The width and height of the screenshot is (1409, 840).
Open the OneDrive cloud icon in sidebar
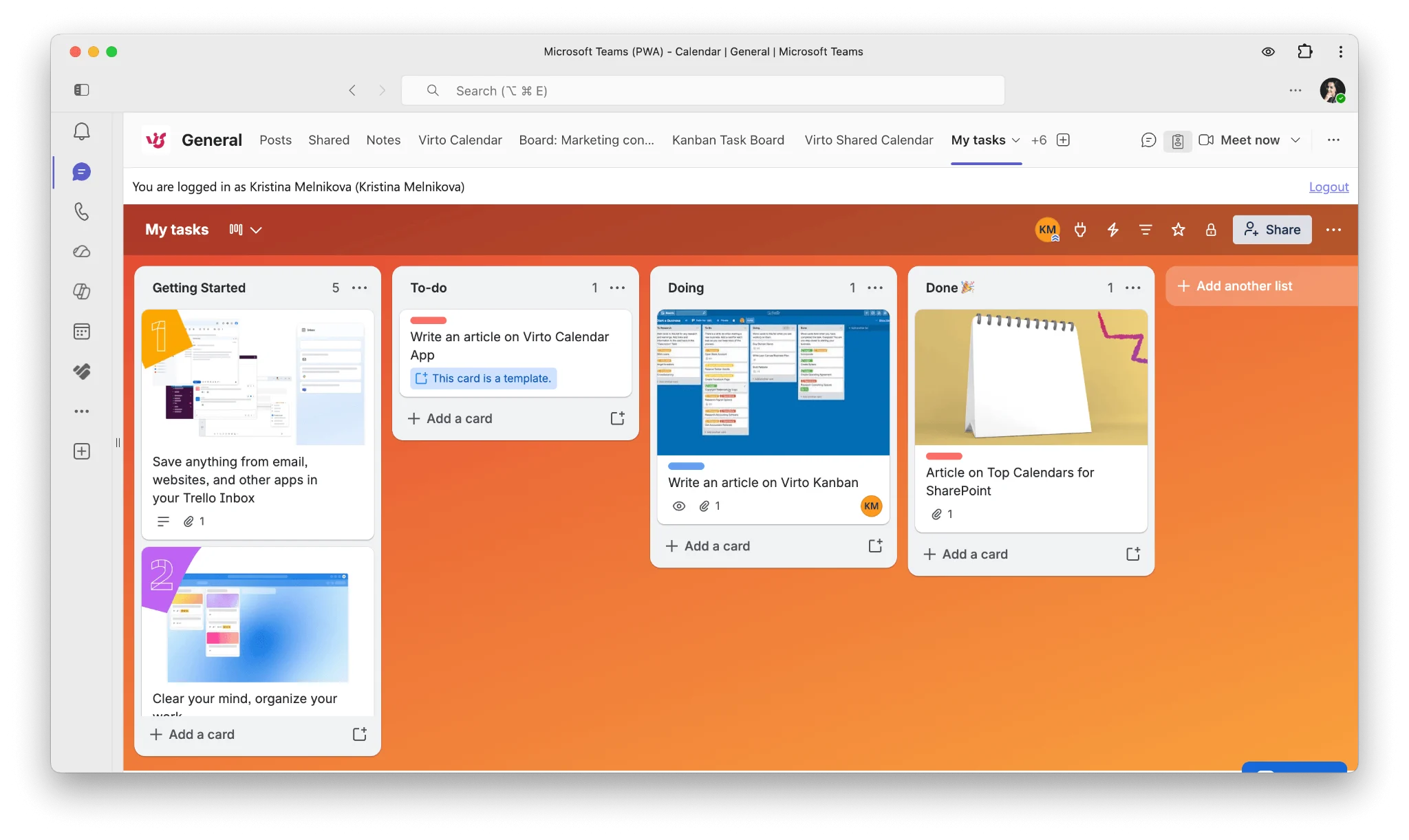click(82, 252)
